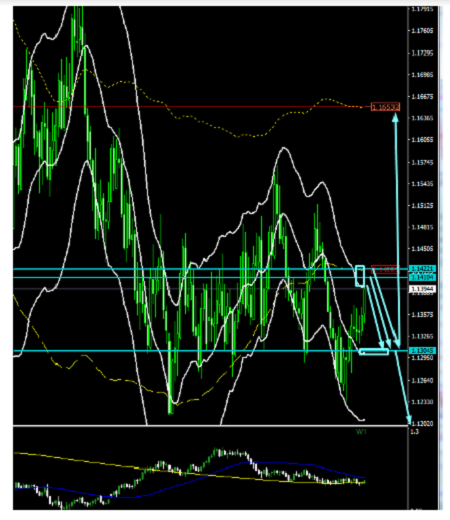Click the 1.16055 price scale label

(x=422, y=140)
